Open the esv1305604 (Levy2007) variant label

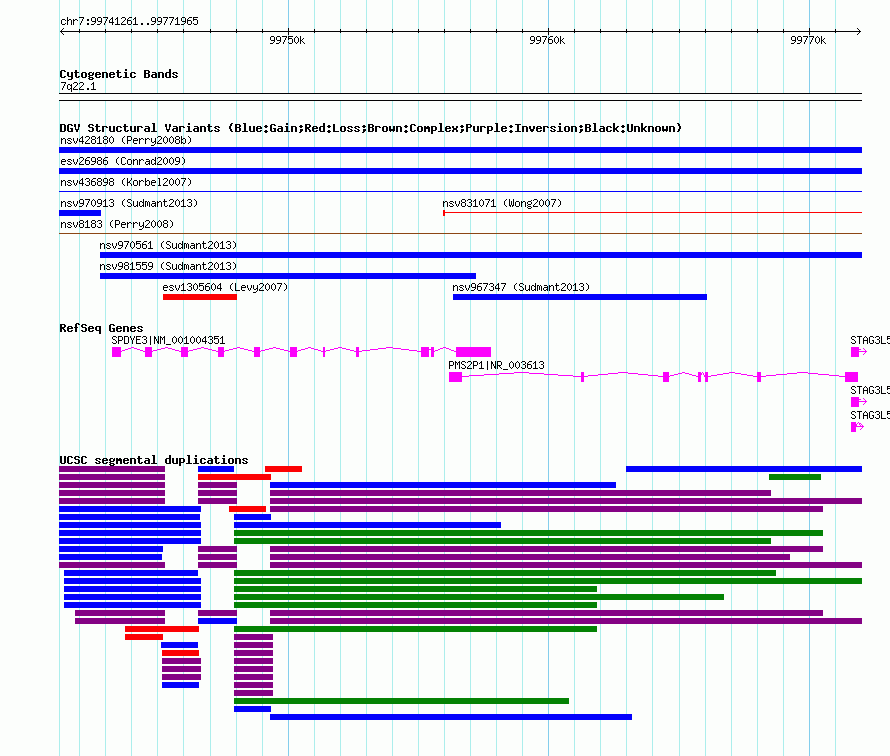(x=225, y=287)
